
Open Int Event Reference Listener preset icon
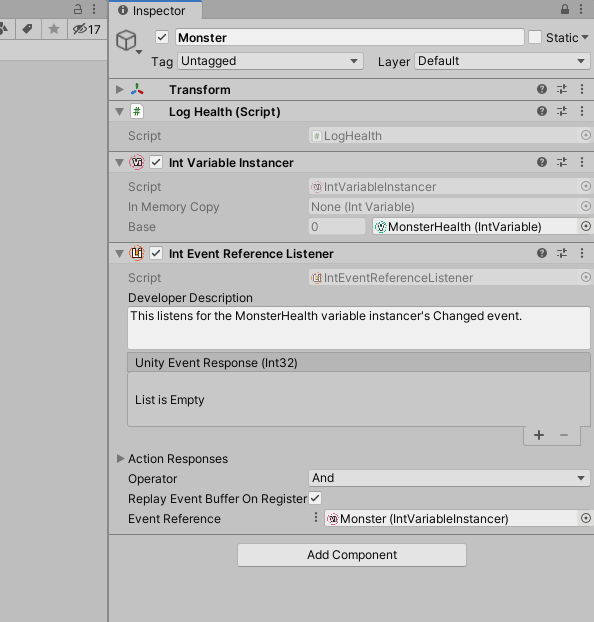[x=562, y=253]
